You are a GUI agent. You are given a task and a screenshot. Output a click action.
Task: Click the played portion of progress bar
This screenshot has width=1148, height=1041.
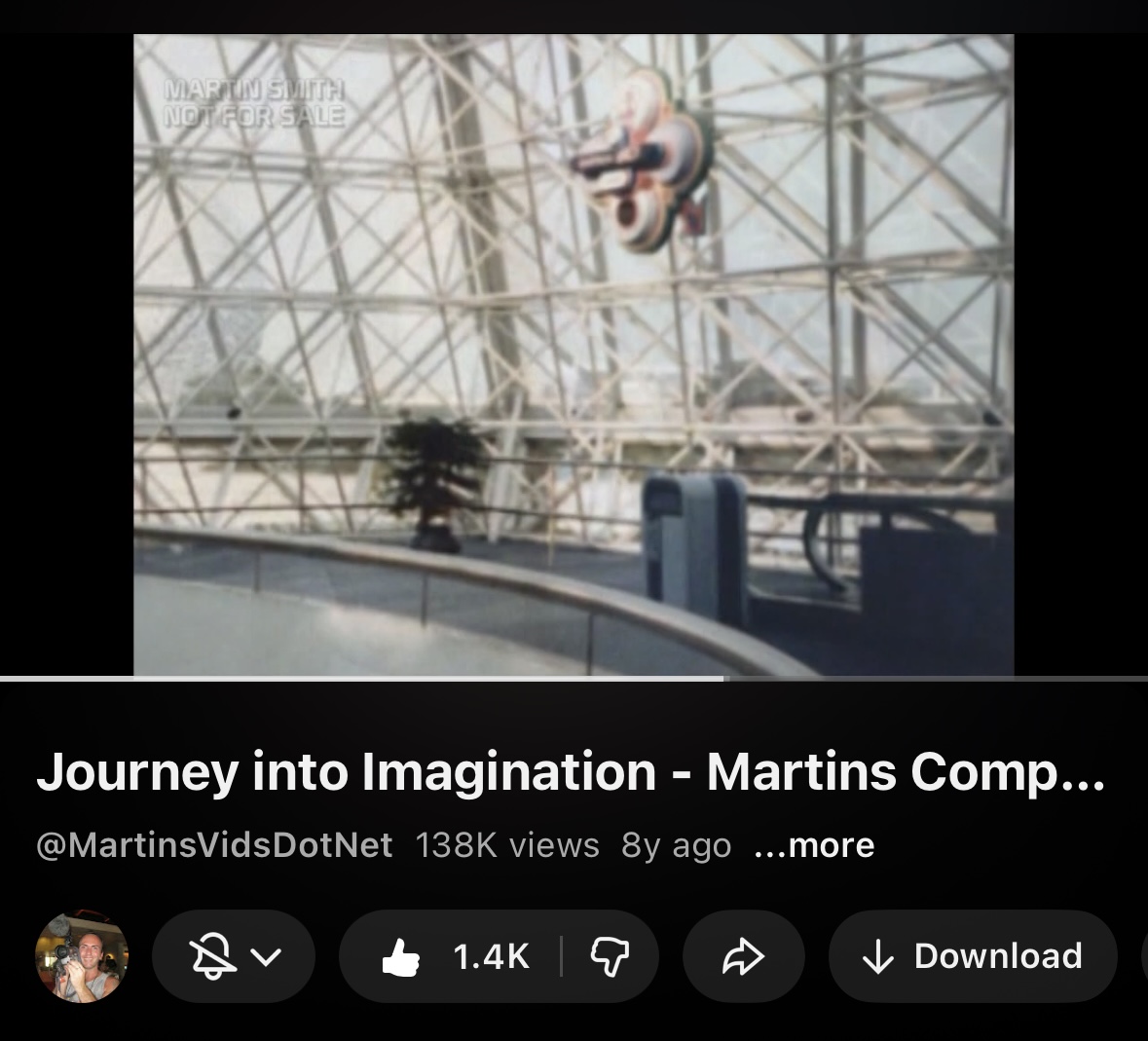[361, 679]
